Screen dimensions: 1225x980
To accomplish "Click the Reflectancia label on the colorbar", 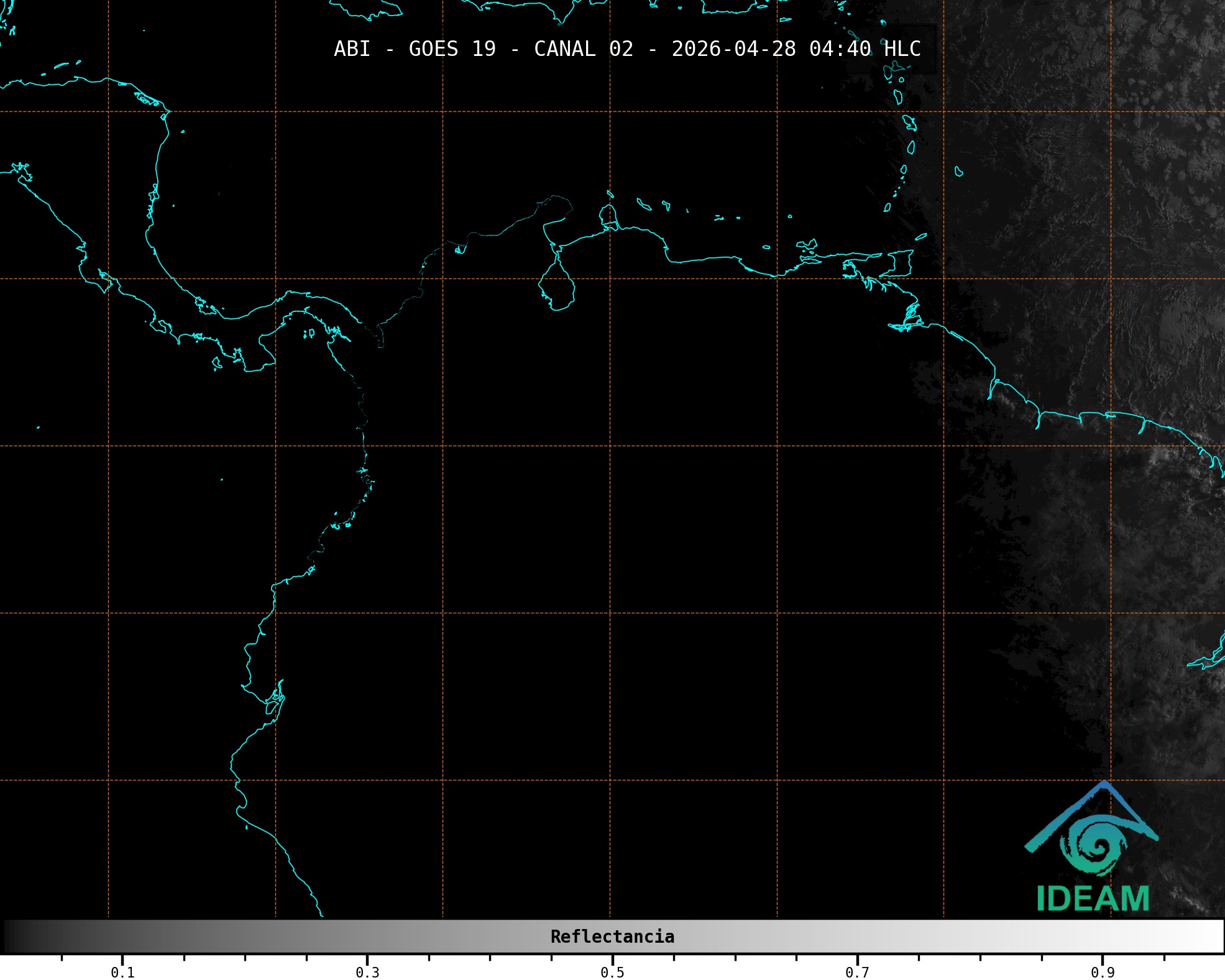I will [x=612, y=936].
